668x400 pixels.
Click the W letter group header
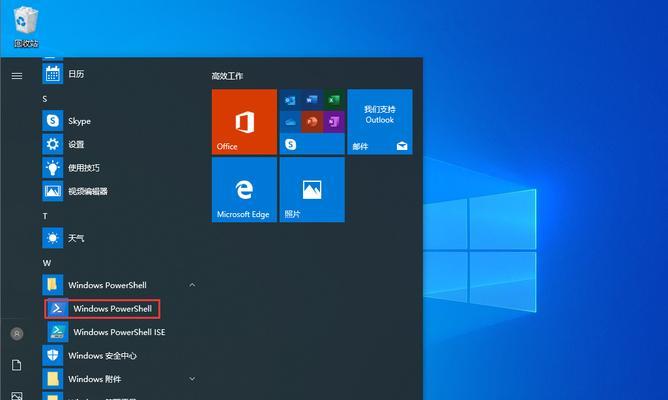pyautogui.click(x=46, y=263)
